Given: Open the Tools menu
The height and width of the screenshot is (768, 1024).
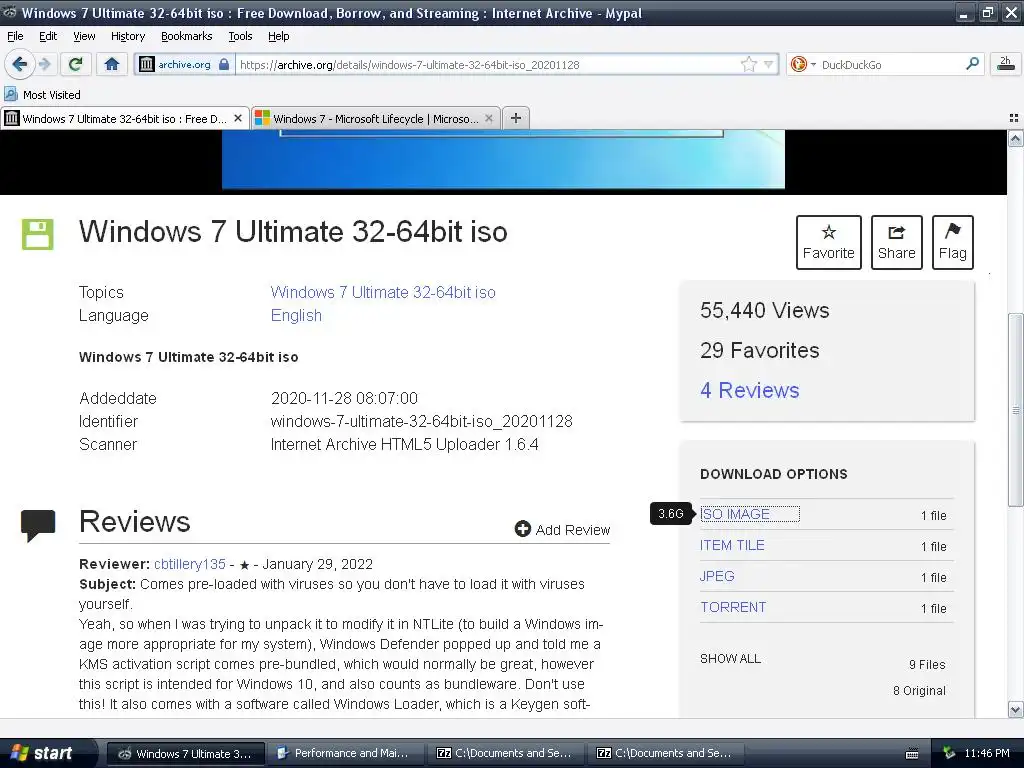Looking at the screenshot, I should (x=240, y=37).
